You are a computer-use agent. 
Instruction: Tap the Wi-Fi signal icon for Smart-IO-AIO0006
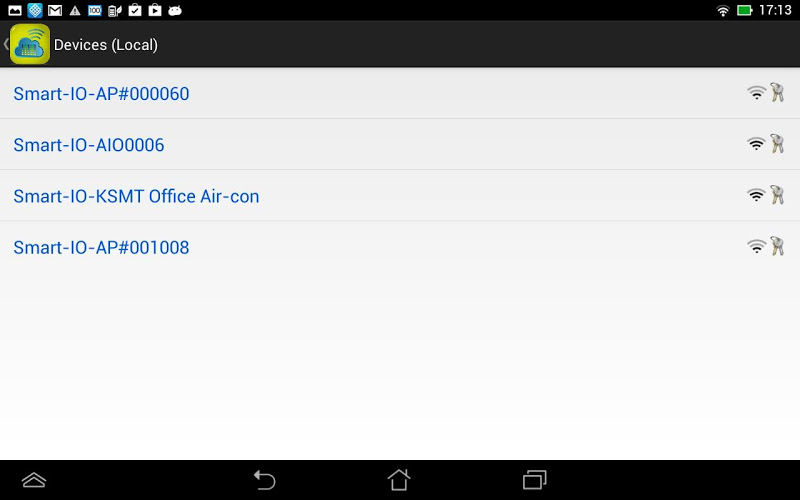coord(756,144)
